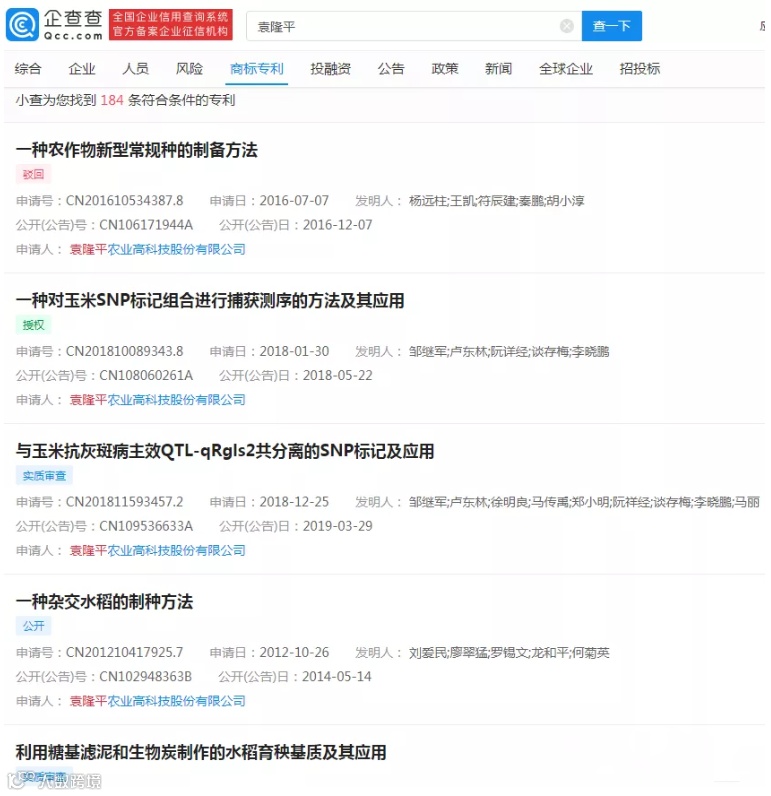Click application date 2018-12-25

pos(294,502)
